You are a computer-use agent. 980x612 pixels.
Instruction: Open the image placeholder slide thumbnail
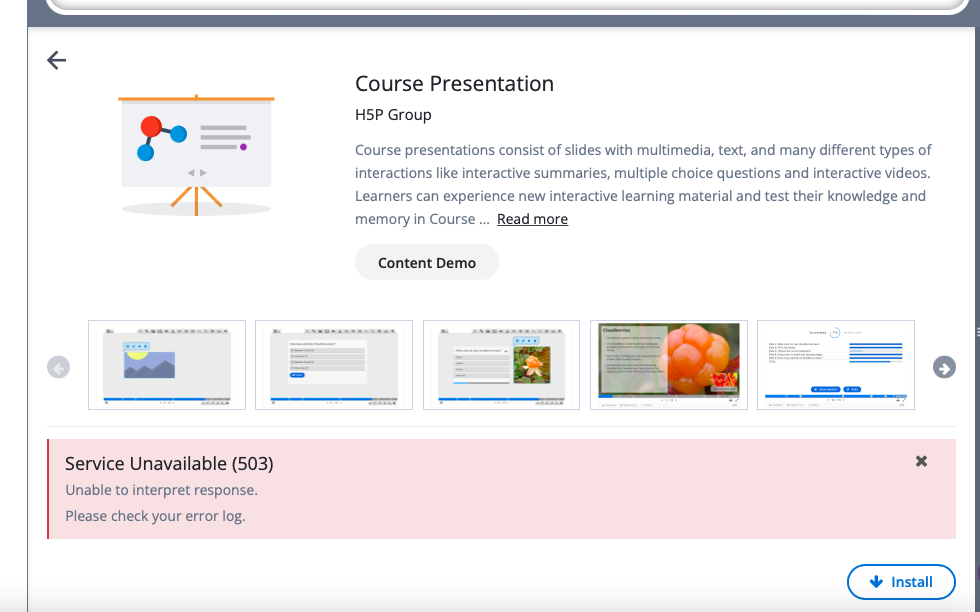pyautogui.click(x=167, y=365)
